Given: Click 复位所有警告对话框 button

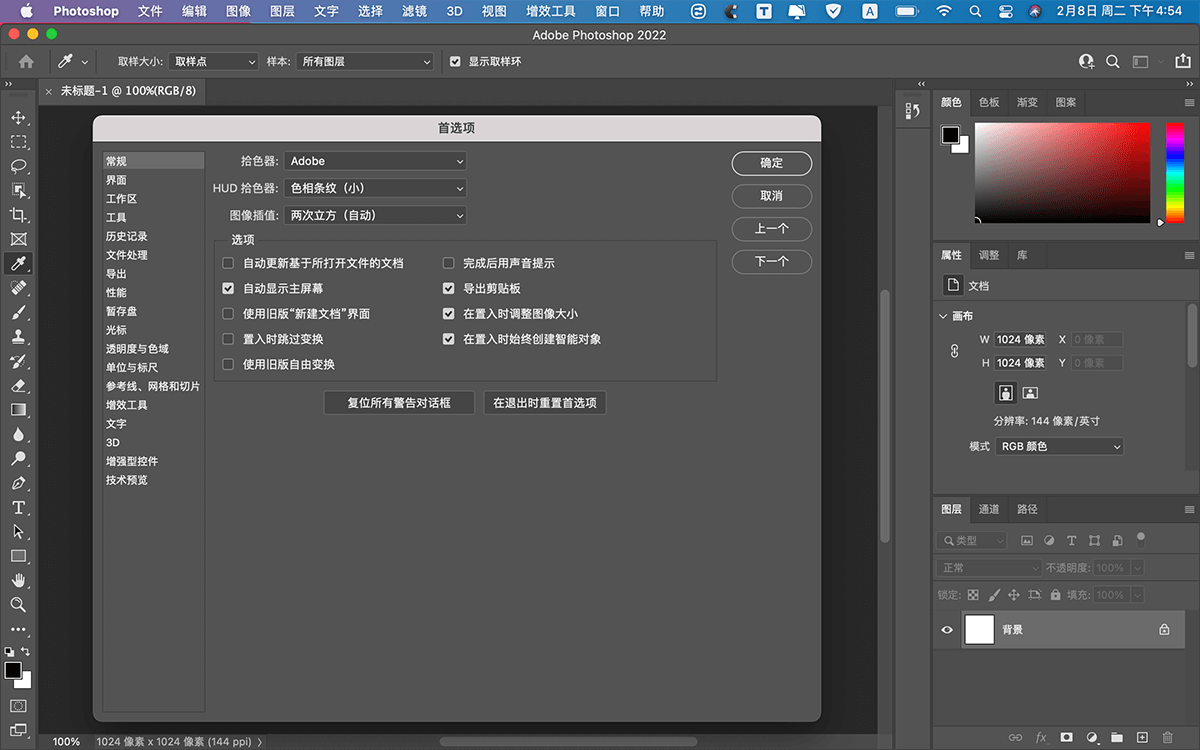Looking at the screenshot, I should click(x=399, y=403).
